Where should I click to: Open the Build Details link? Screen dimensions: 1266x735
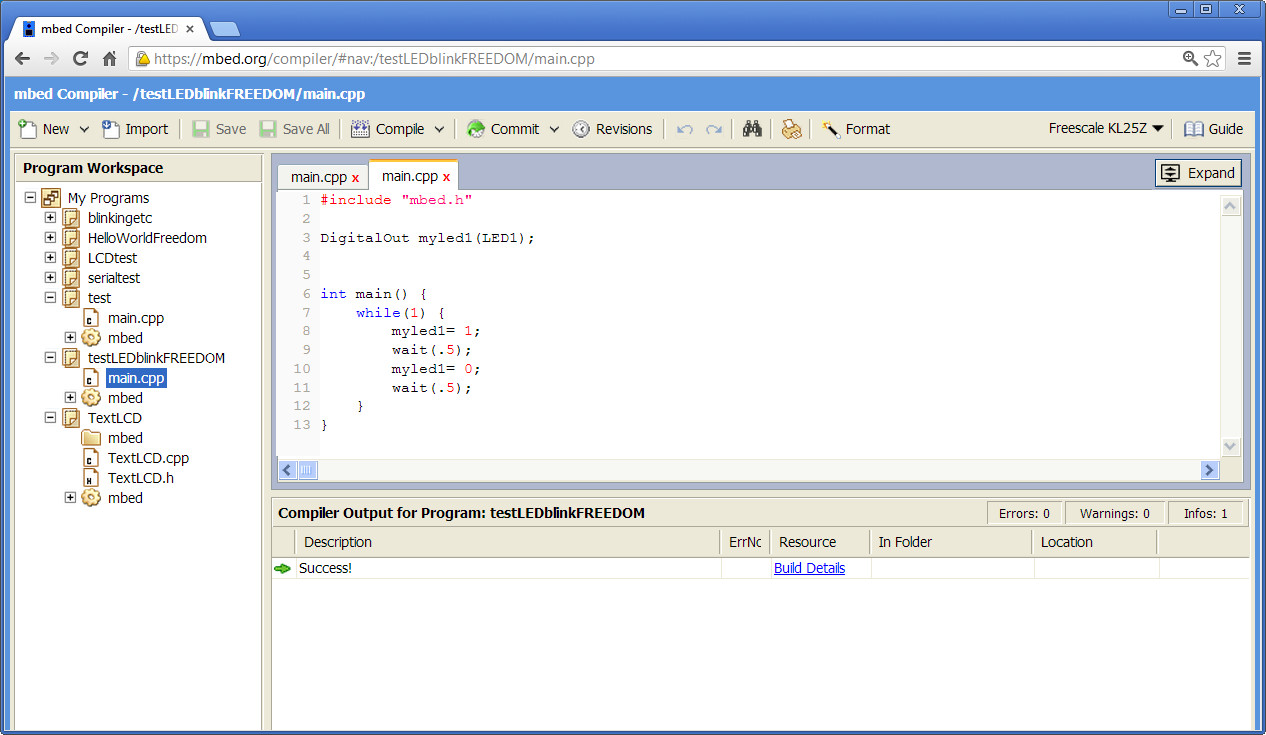(809, 568)
